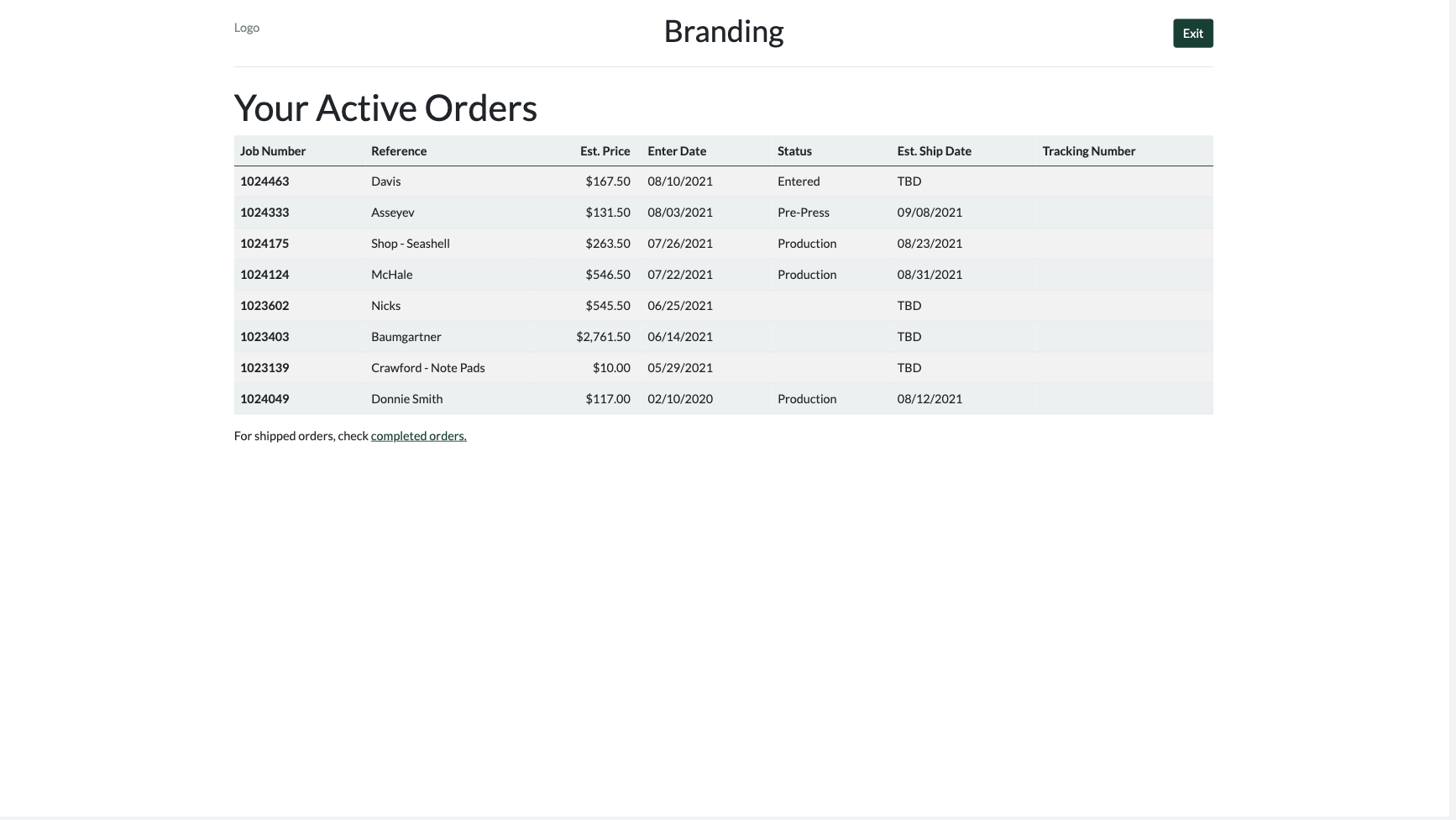This screenshot has height=820, width=1456.
Task: Click job number 1023139
Action: [x=264, y=368]
